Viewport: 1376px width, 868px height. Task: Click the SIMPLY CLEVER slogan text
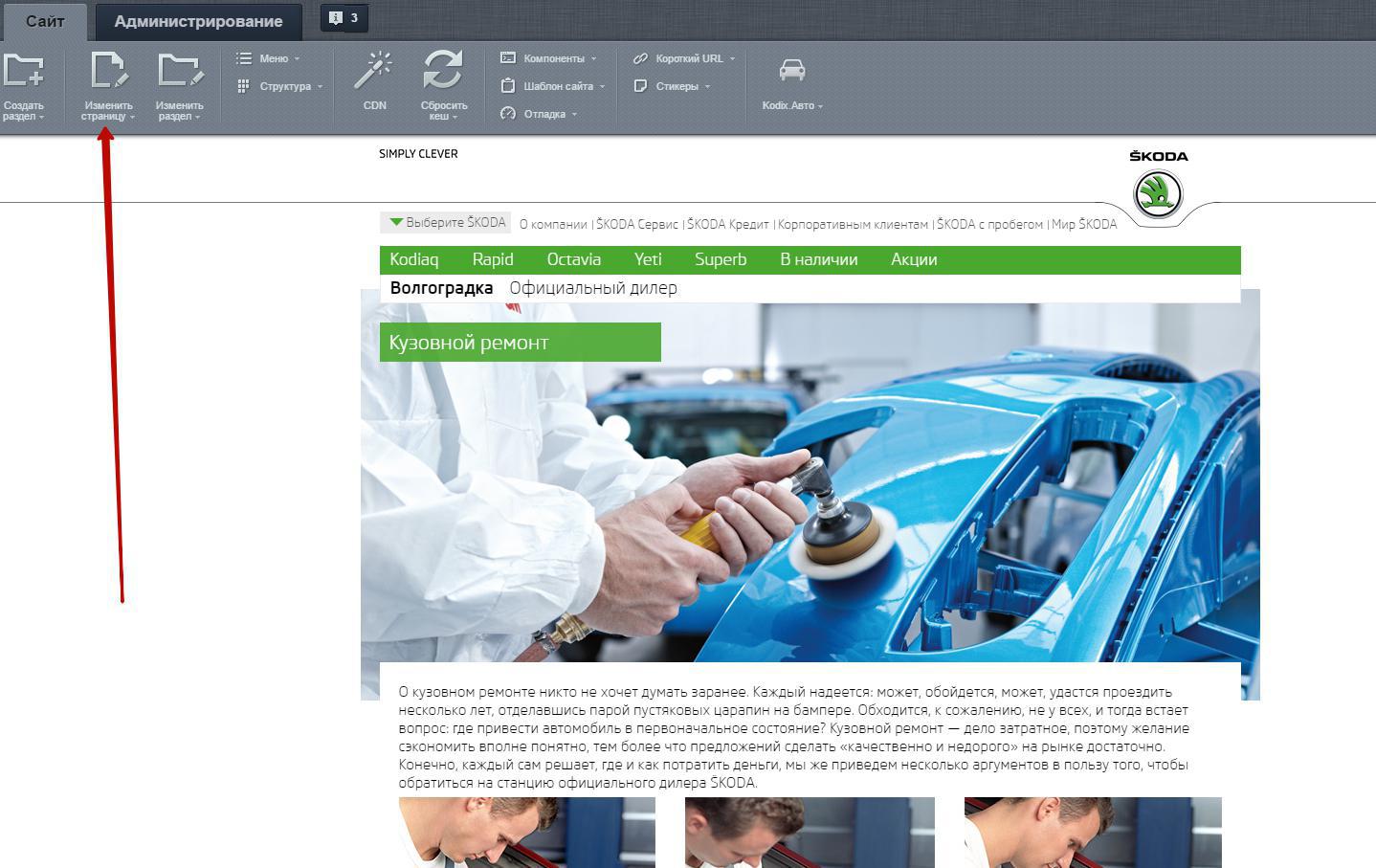tap(418, 154)
